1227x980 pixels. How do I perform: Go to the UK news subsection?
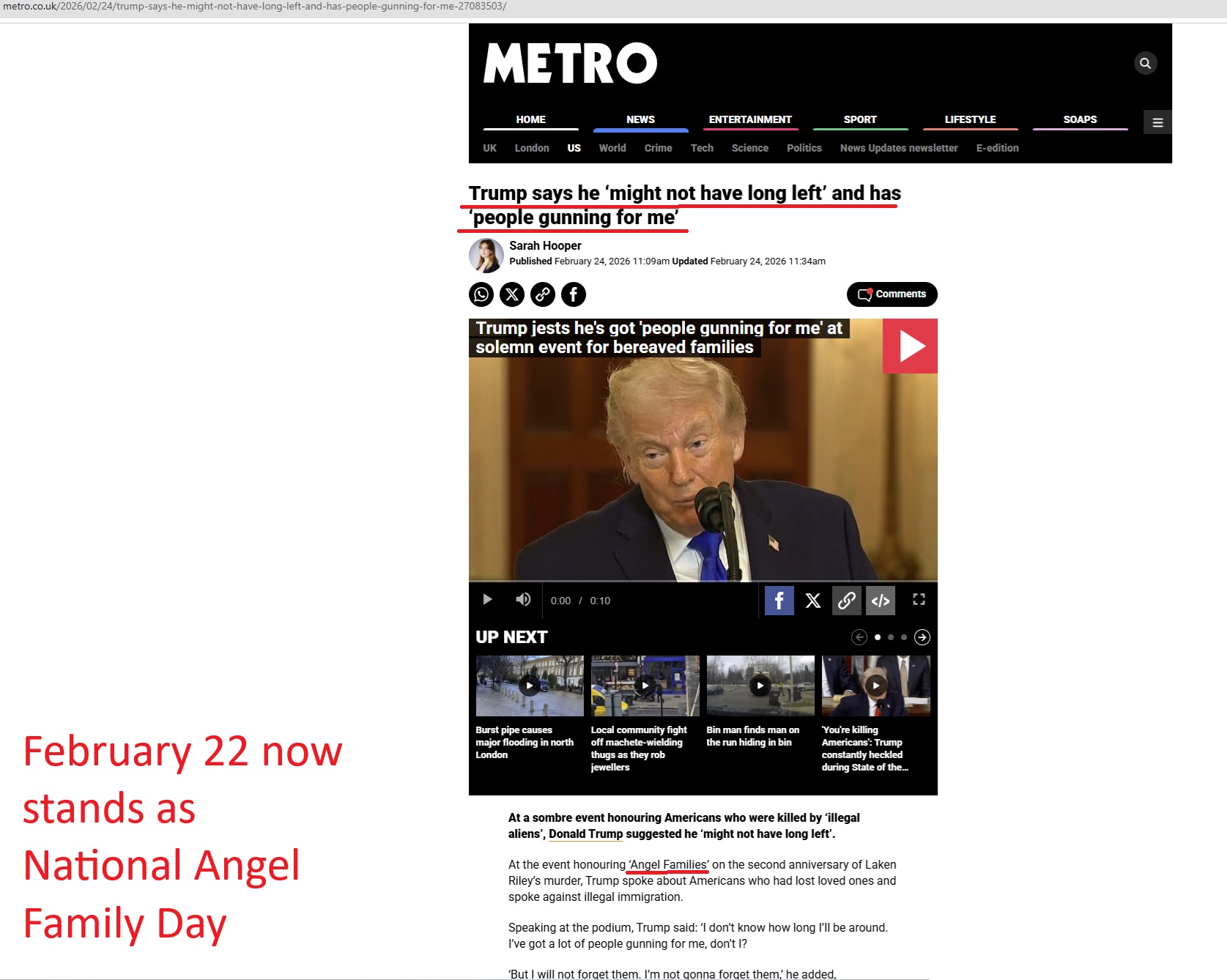[490, 148]
